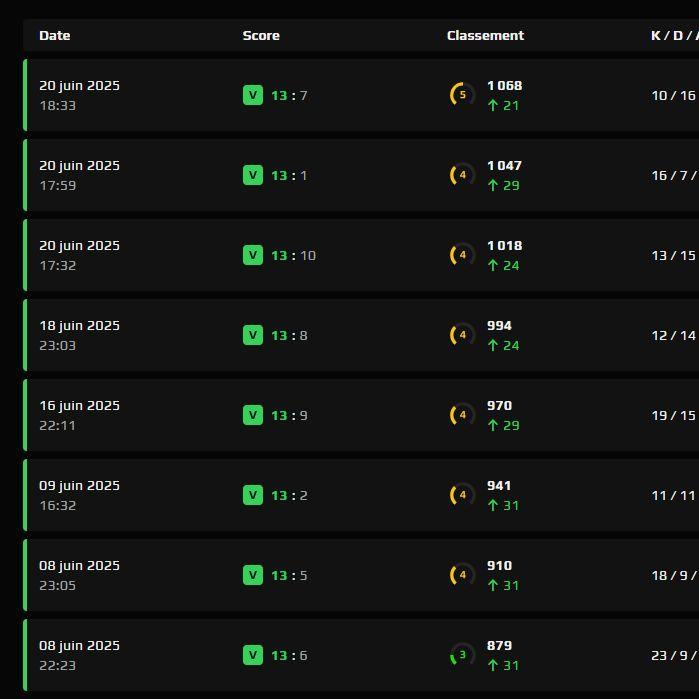Click the V victory badge for 13:7 match

click(253, 95)
